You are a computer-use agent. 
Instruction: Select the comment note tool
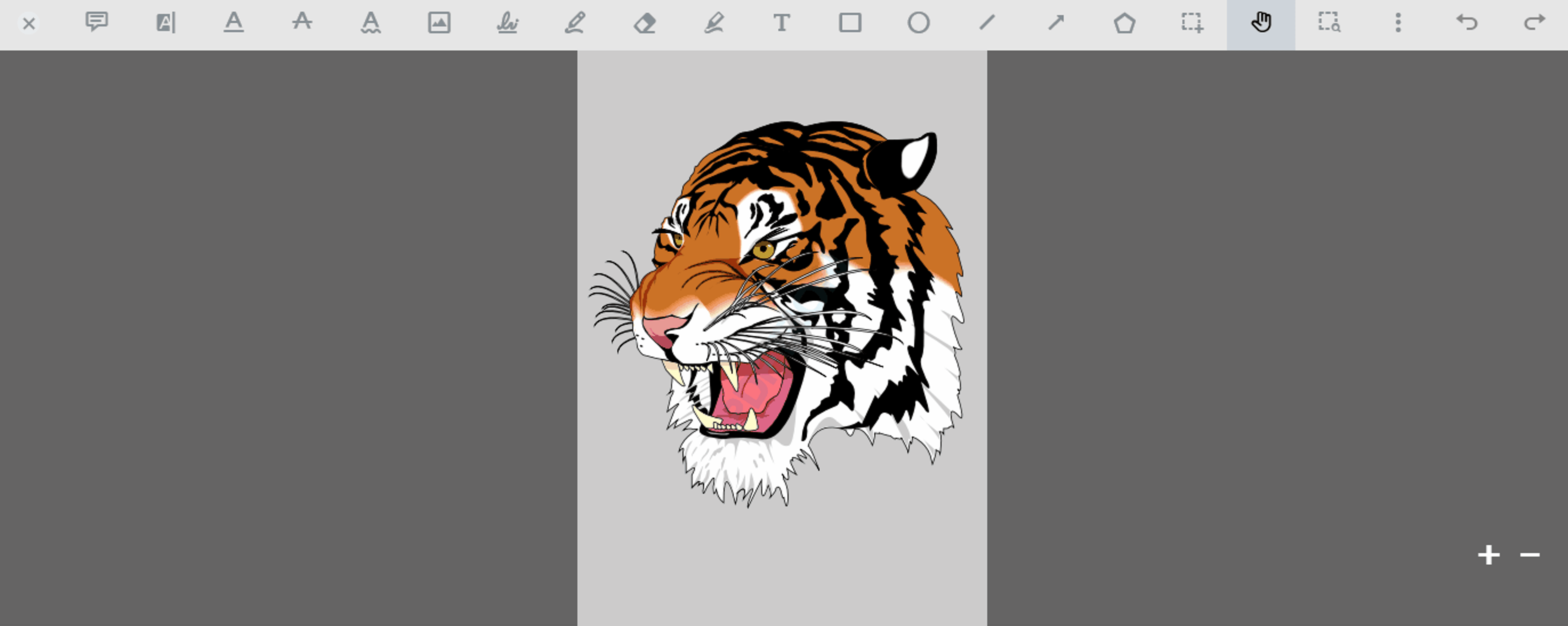pyautogui.click(x=96, y=22)
